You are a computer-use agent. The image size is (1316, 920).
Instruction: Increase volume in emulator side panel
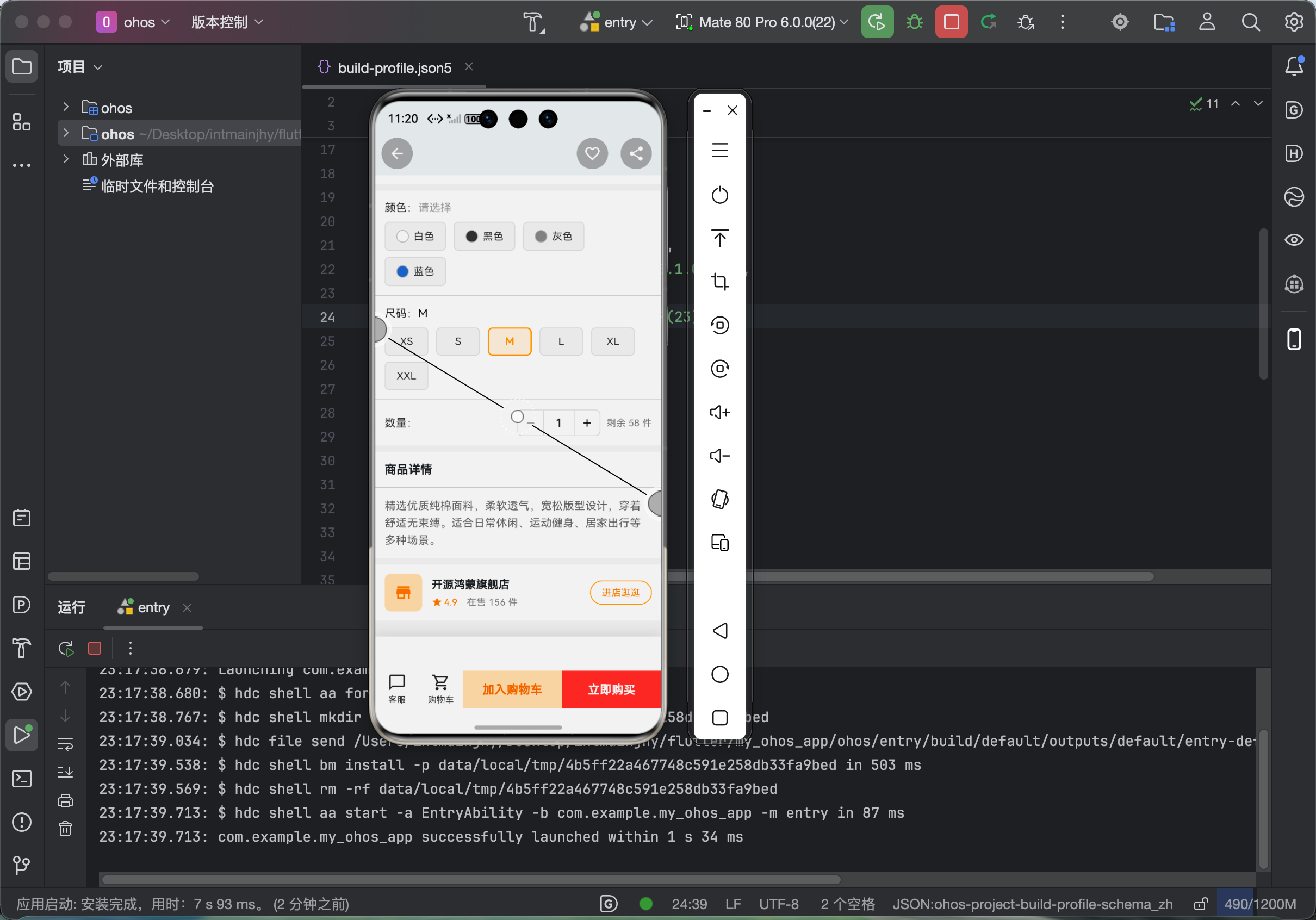point(719,412)
